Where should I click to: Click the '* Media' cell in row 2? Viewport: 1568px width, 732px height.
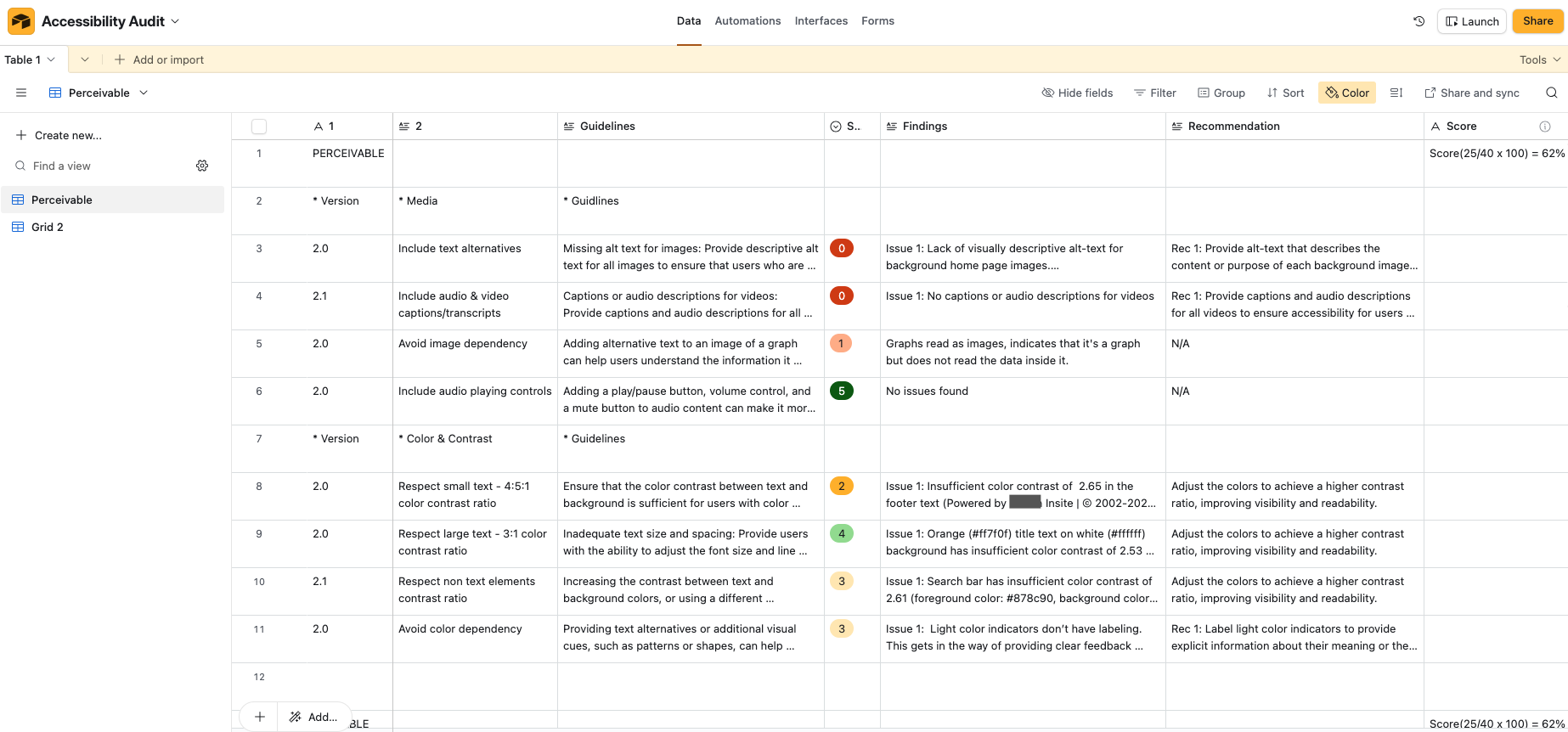coord(475,211)
